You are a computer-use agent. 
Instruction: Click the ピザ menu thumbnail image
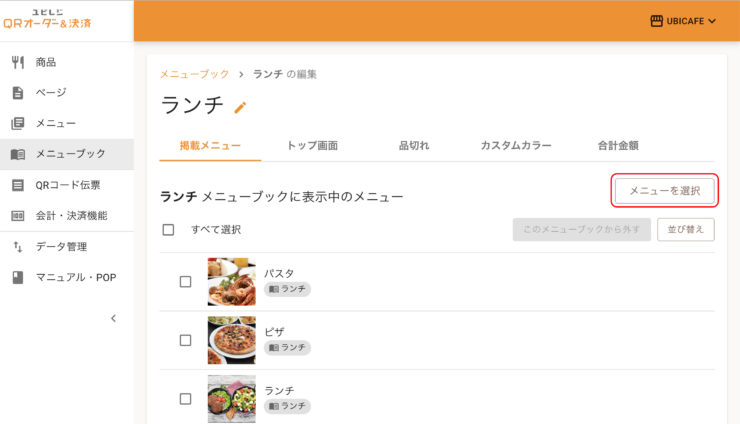232,340
